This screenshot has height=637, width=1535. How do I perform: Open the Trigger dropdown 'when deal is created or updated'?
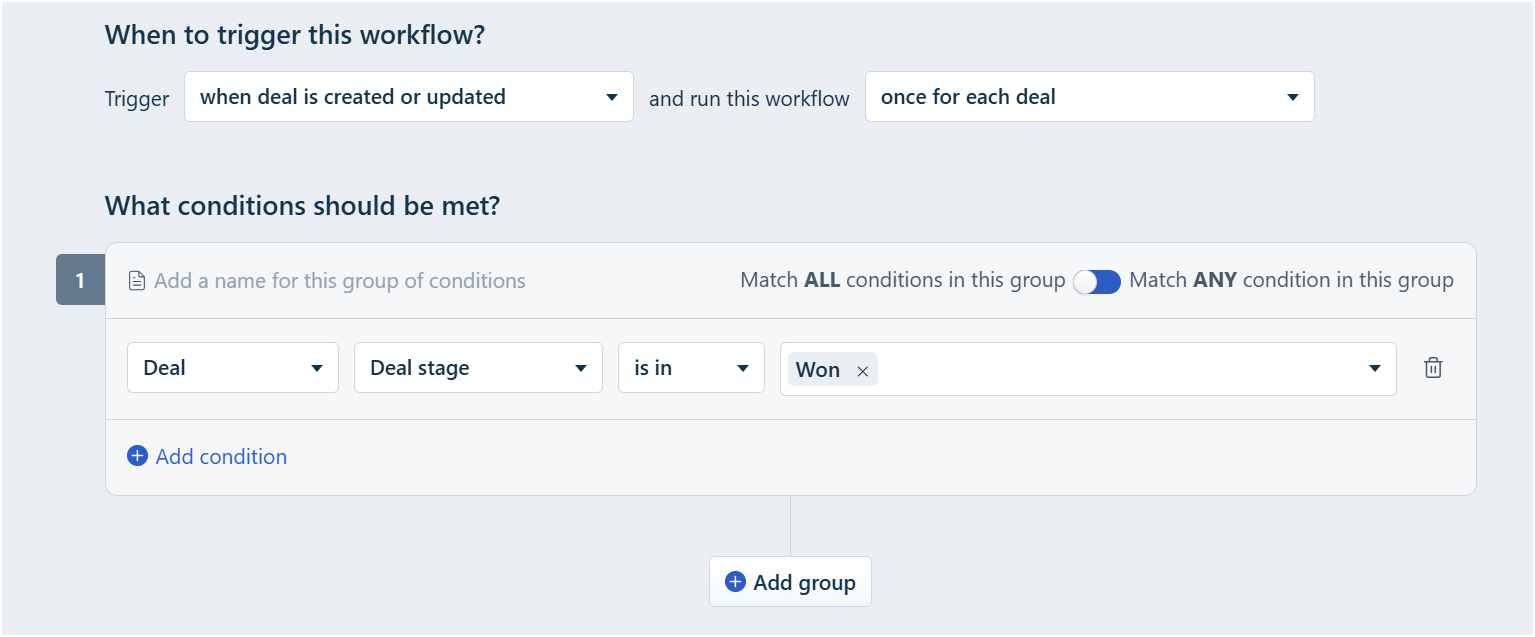409,97
